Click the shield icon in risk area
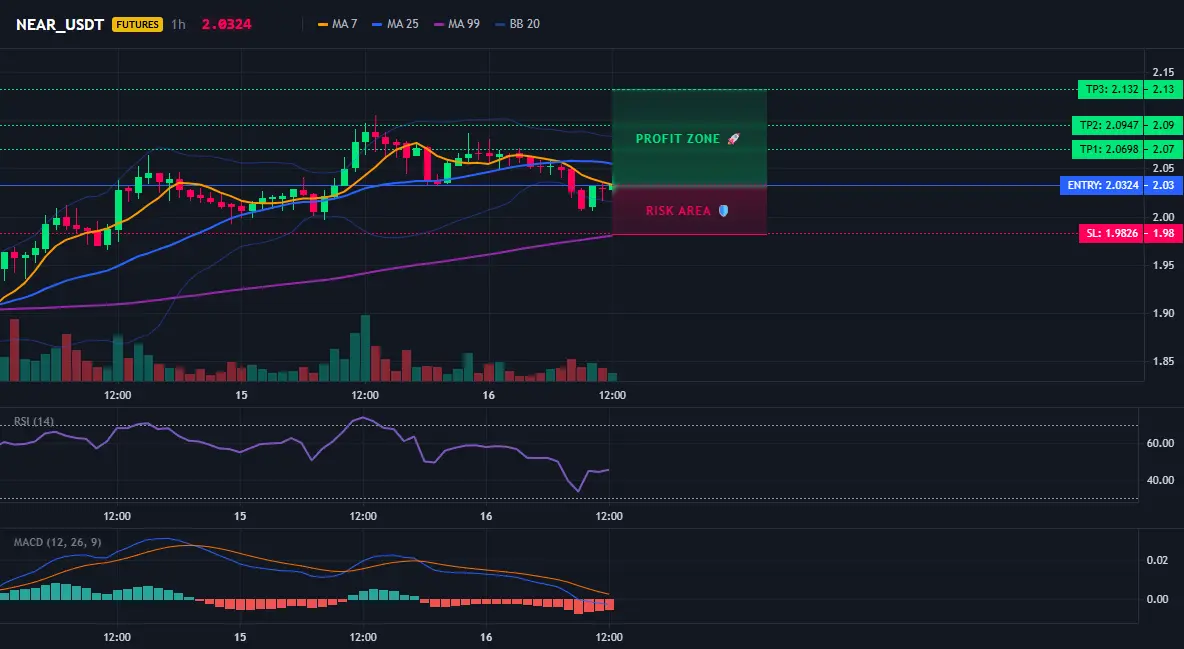1184x649 pixels. (x=723, y=211)
